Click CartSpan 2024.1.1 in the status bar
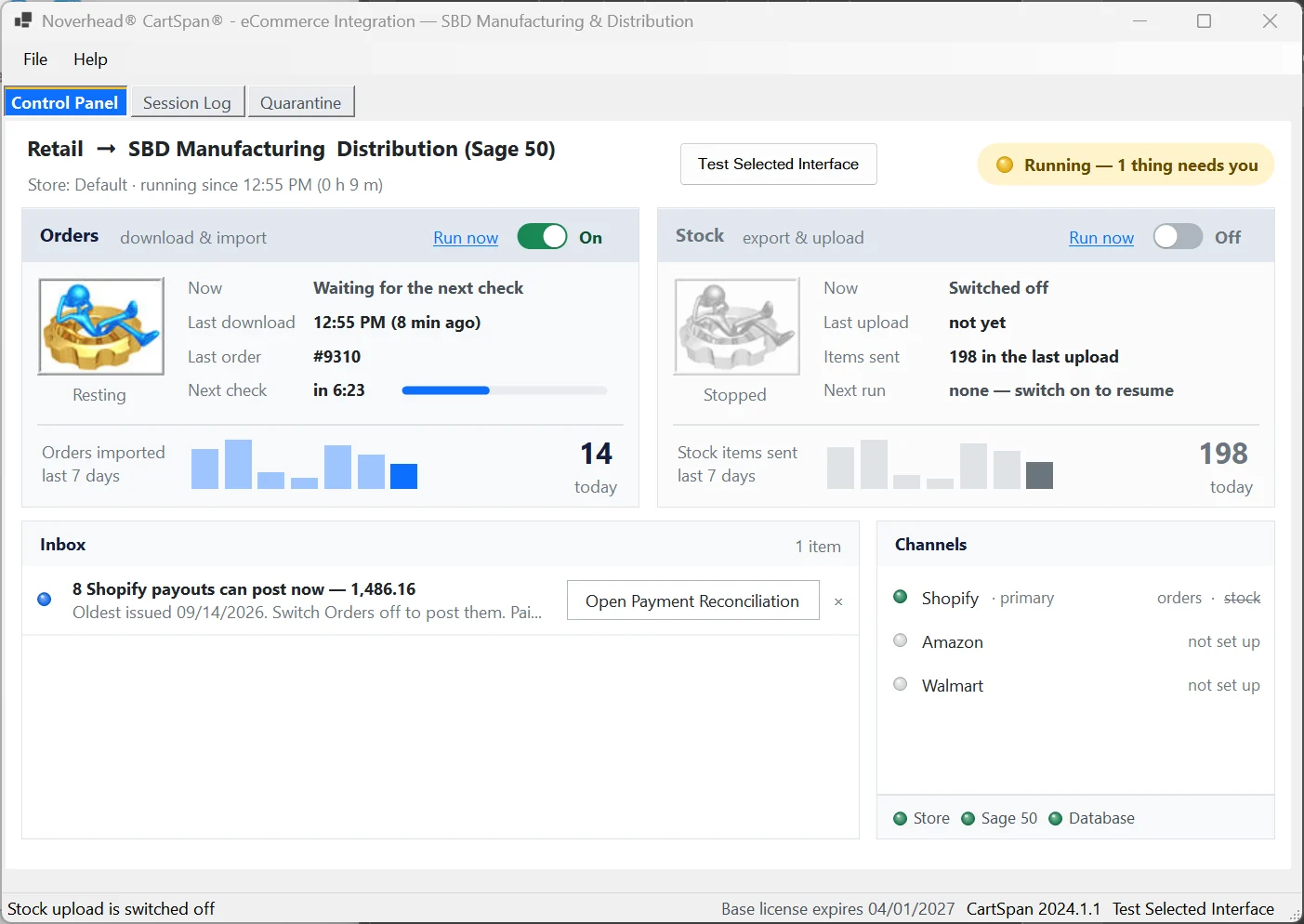The width and height of the screenshot is (1304, 924). [x=1034, y=909]
